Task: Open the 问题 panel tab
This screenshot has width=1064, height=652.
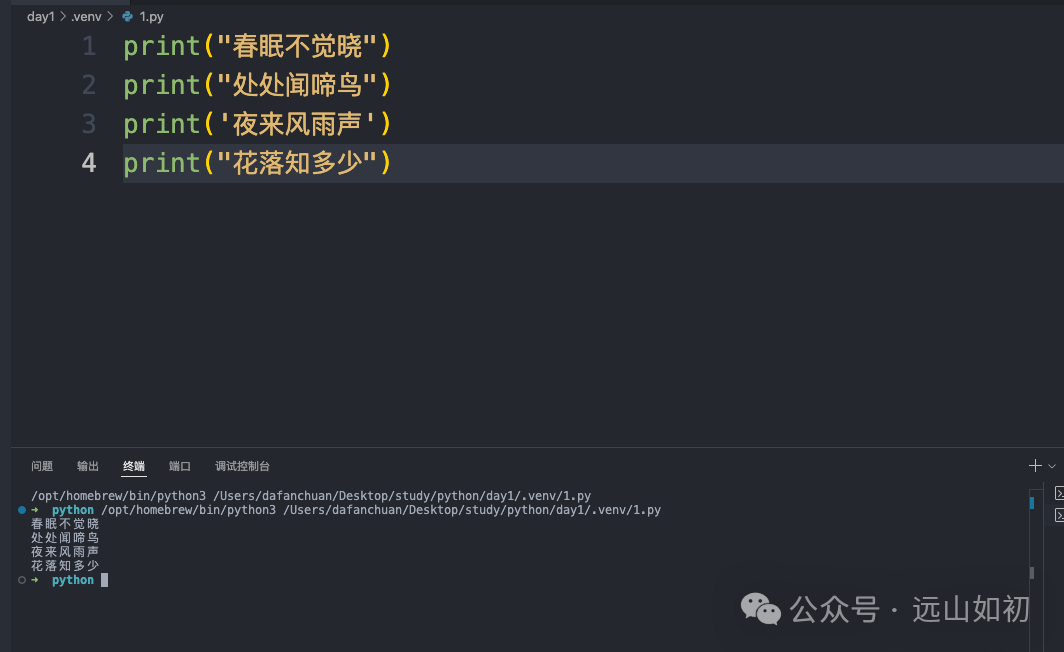Action: pyautogui.click(x=42, y=466)
